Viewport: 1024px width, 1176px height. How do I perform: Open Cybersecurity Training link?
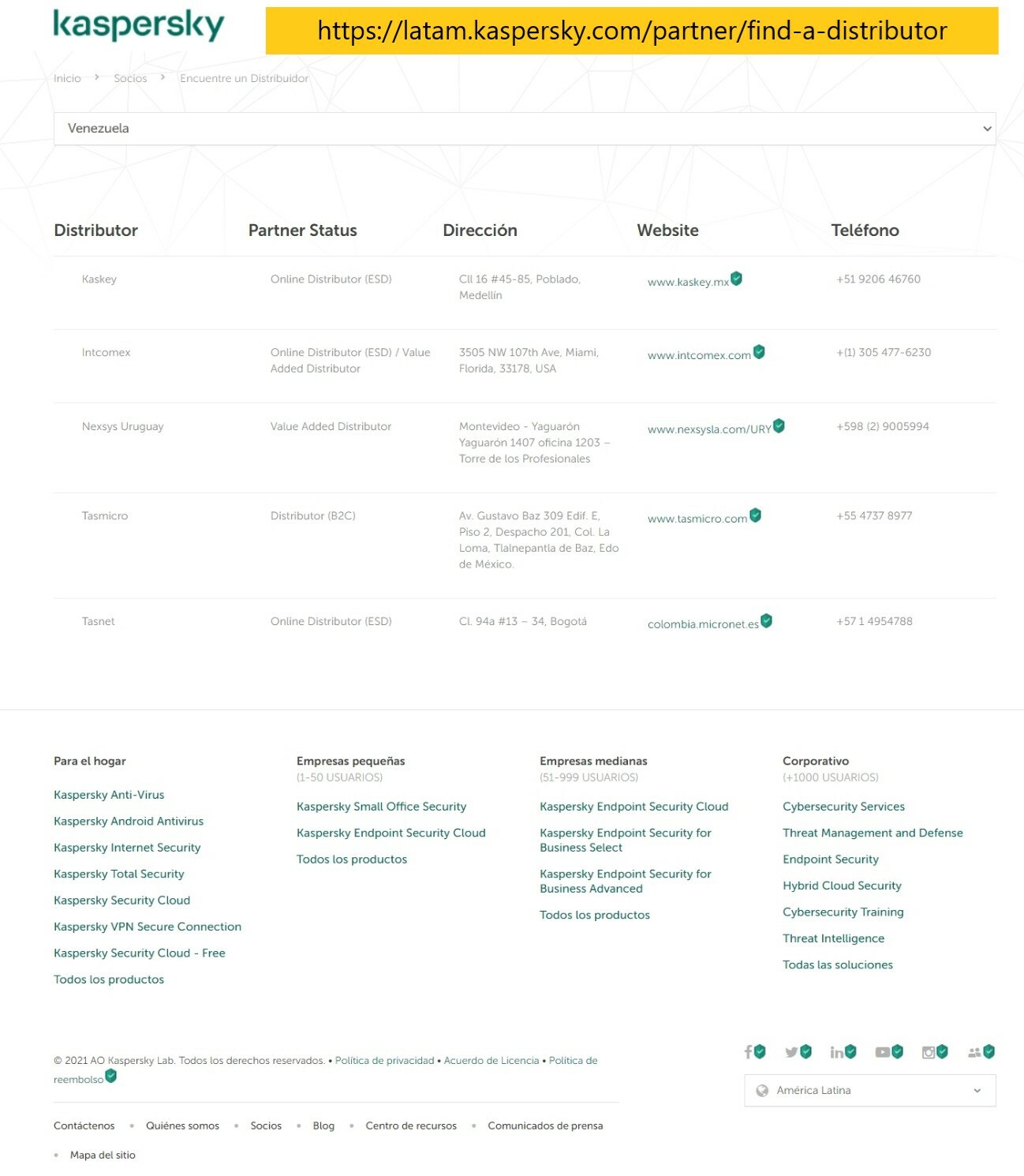843,912
